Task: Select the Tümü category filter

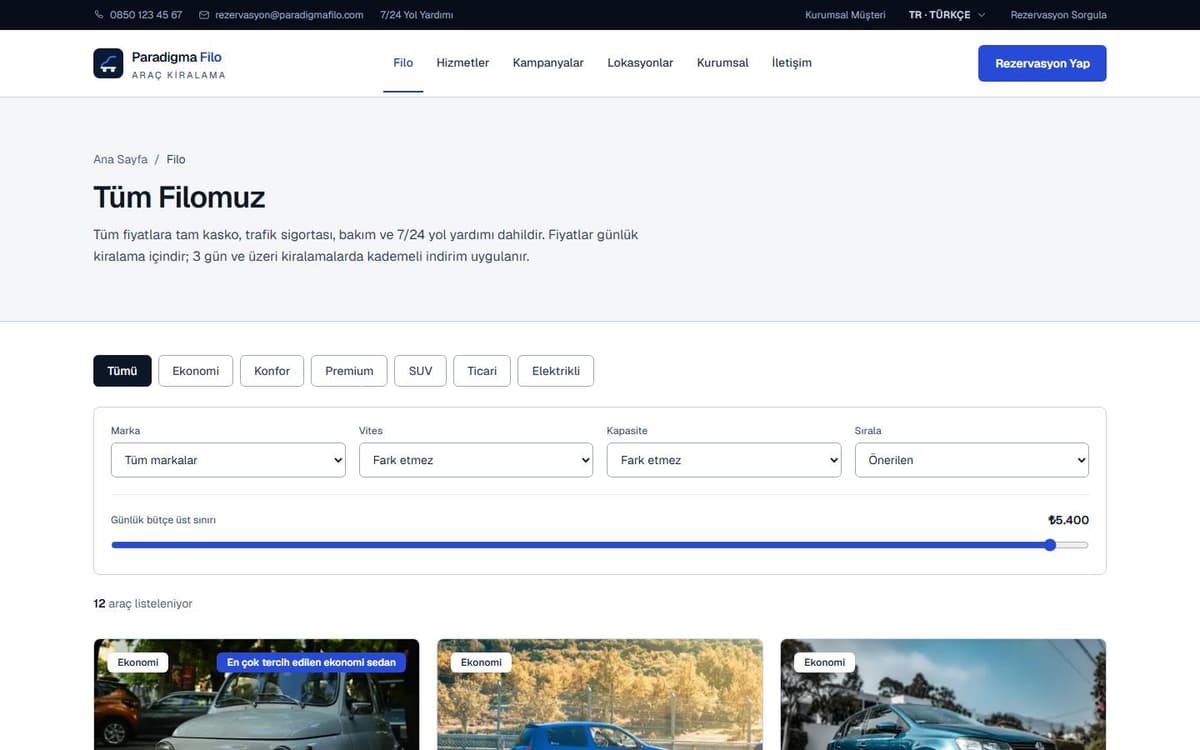Action: click(x=122, y=371)
